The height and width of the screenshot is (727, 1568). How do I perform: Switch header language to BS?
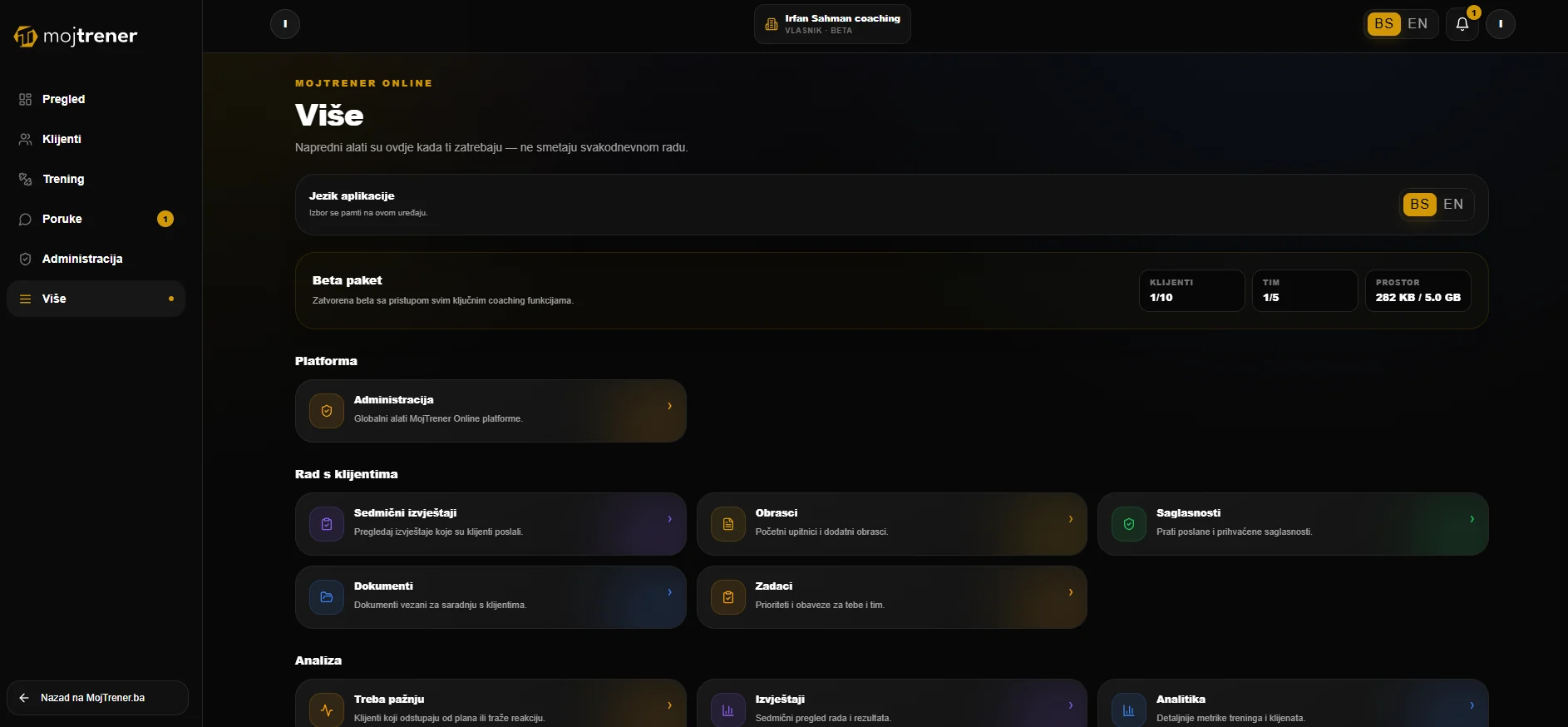coord(1384,24)
